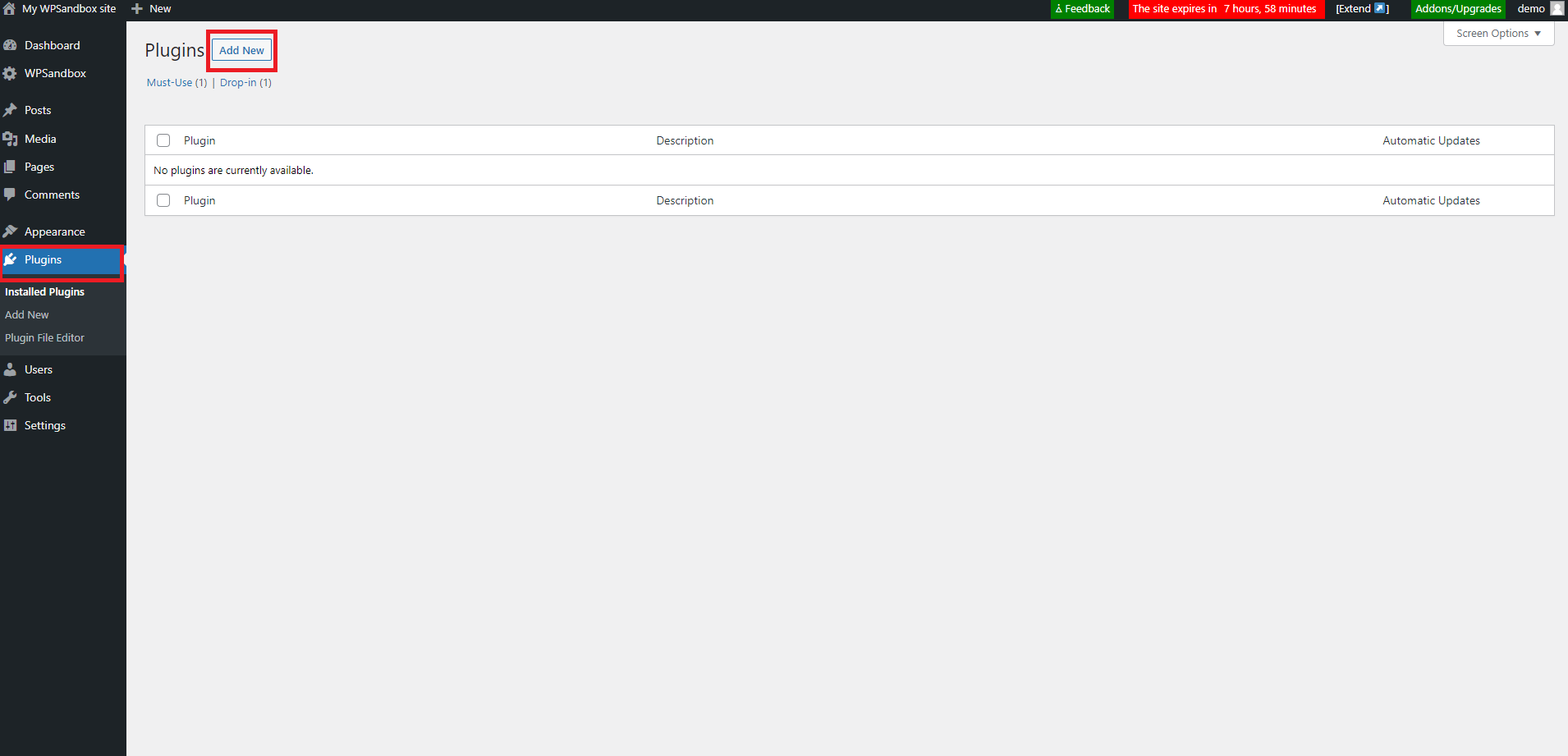Image resolution: width=1568 pixels, height=756 pixels.
Task: Click the site expires notice
Action: pyautogui.click(x=1226, y=9)
